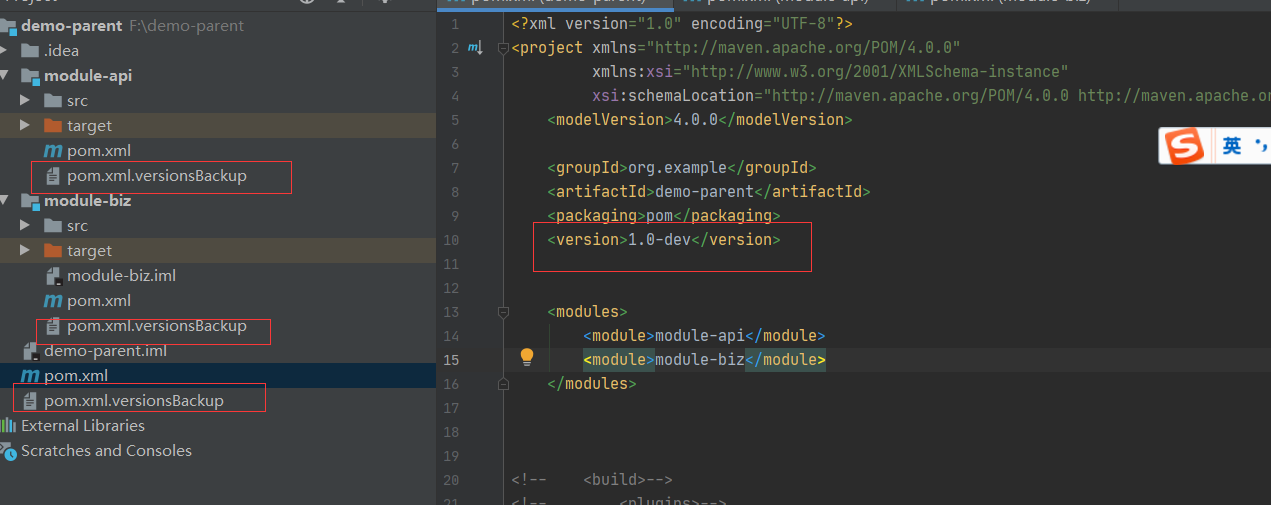Screen dimensions: 1271x505
Task: Select the root pom.xml.versionsBackup file
Action: [133, 401]
